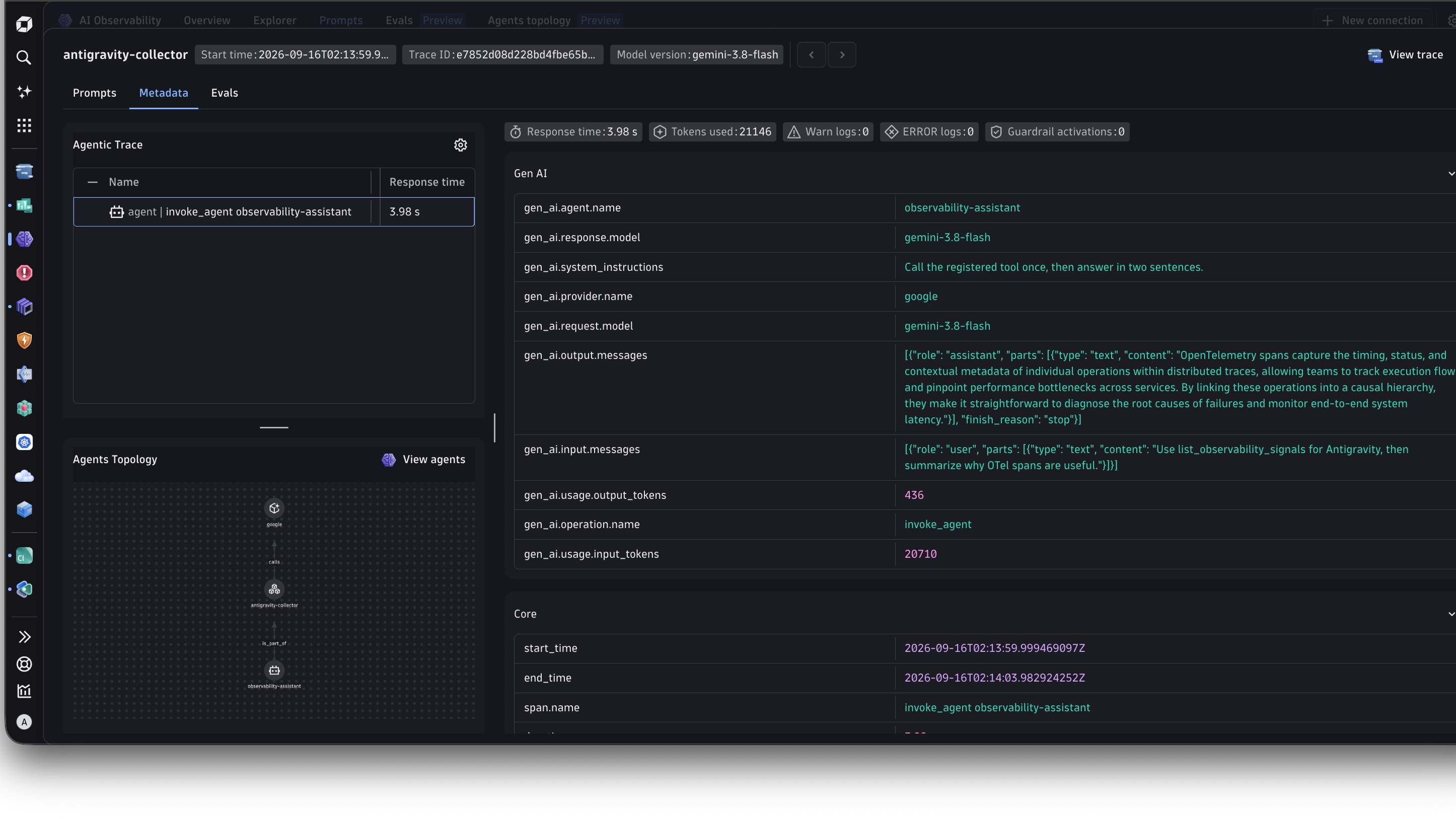Click Tokens used 21146 badge
This screenshot has width=1456, height=819.
tap(713, 132)
